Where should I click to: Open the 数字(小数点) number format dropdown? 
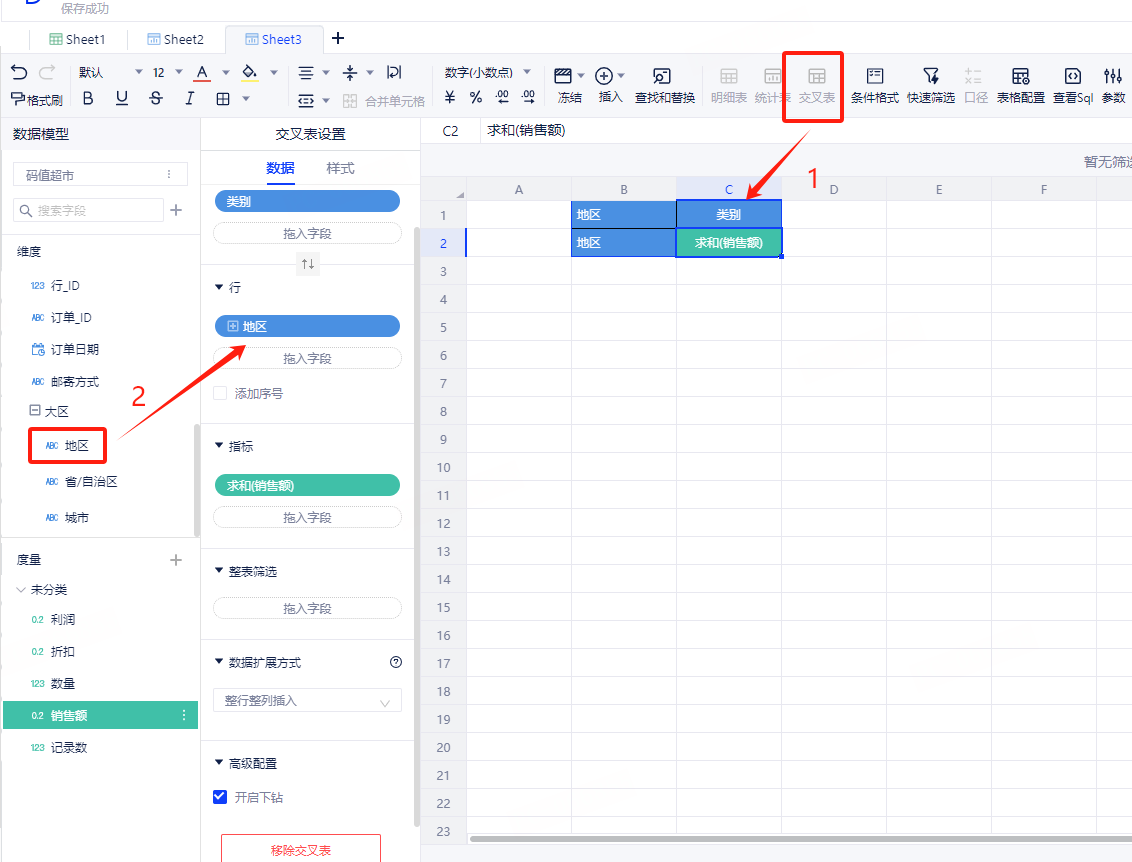488,72
